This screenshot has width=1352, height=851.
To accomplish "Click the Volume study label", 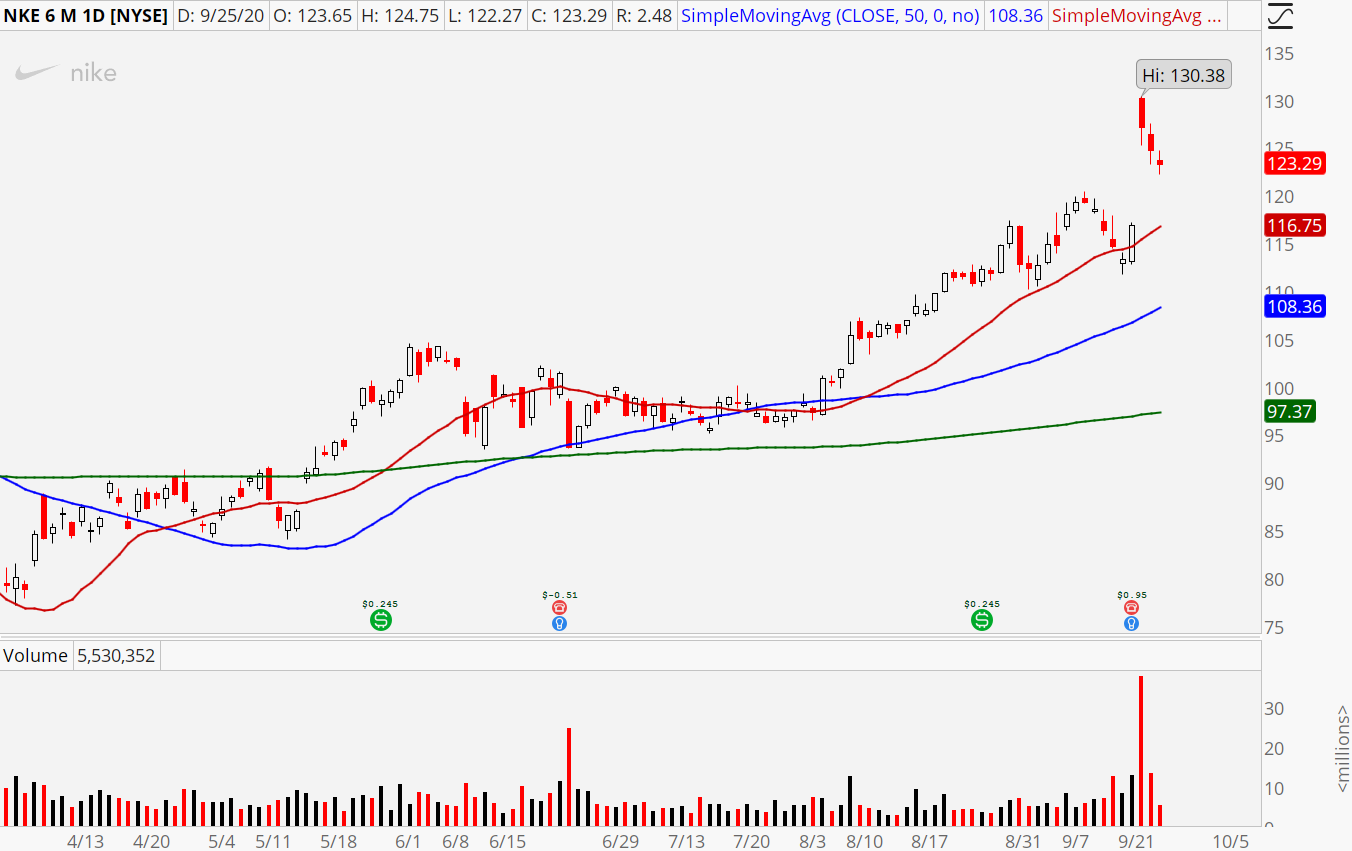I will click(36, 656).
